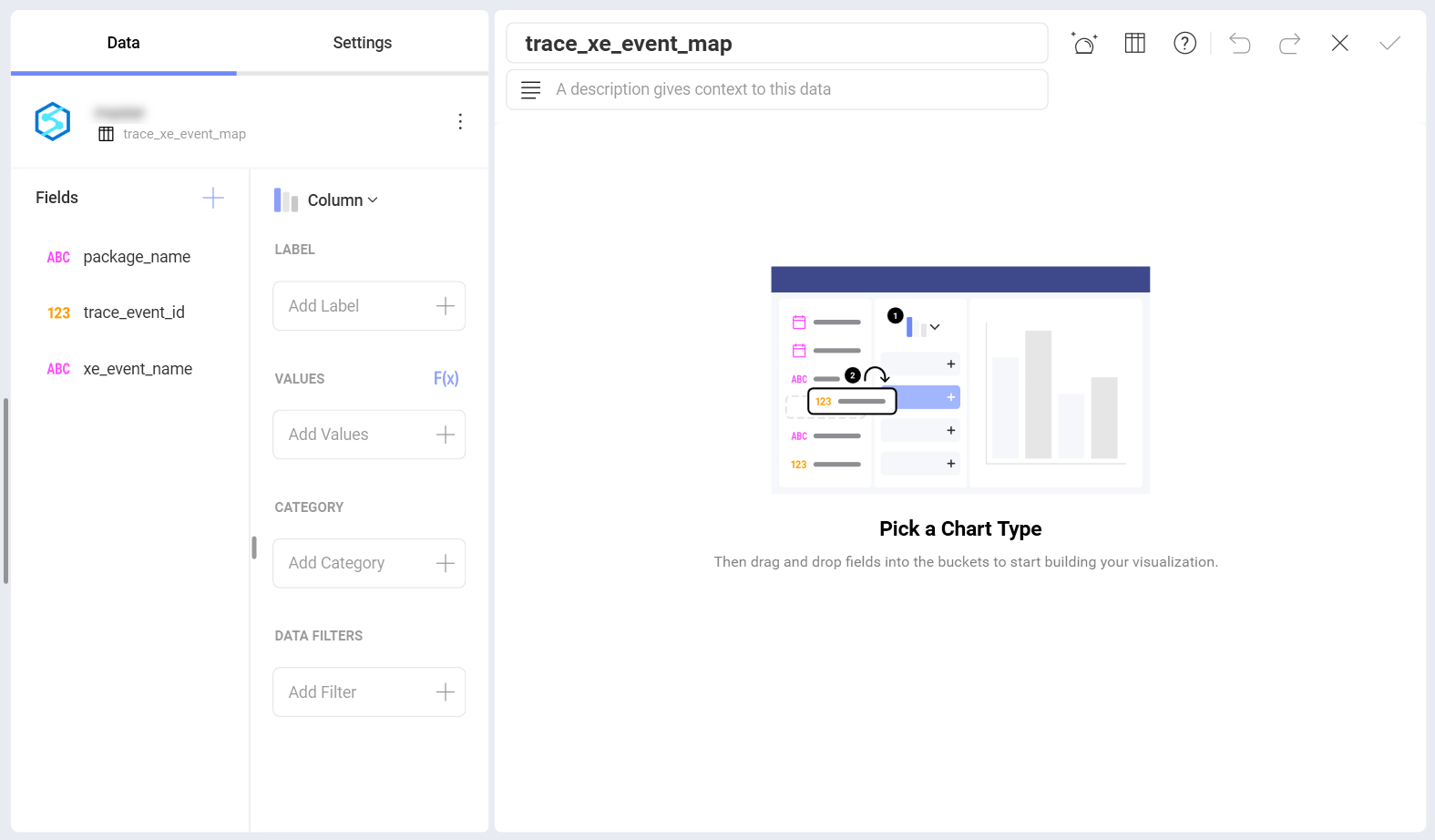Screen dimensions: 1435x840
Task: Click plus icon in Add Filter
Action: (446, 692)
